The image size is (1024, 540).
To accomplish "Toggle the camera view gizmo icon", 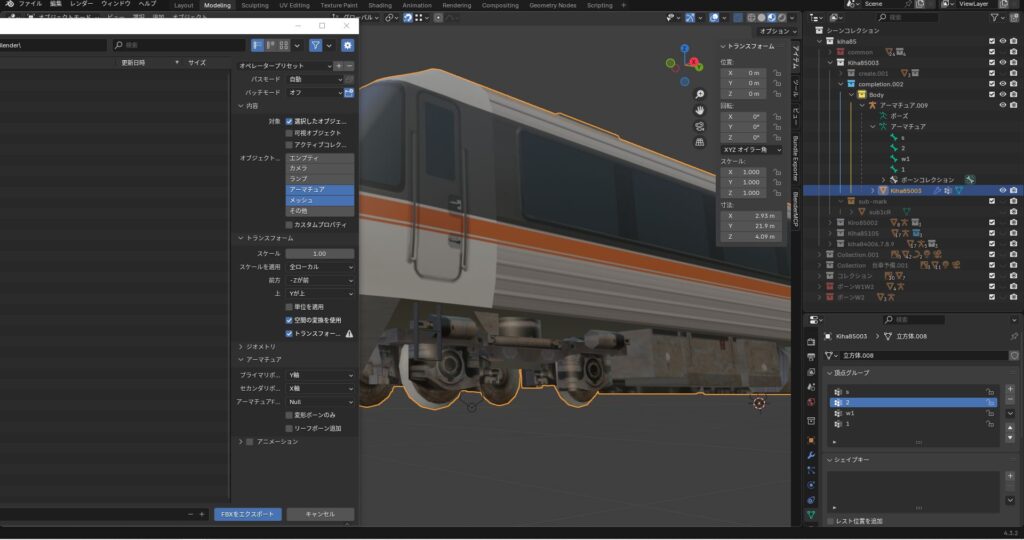I will tap(700, 126).
